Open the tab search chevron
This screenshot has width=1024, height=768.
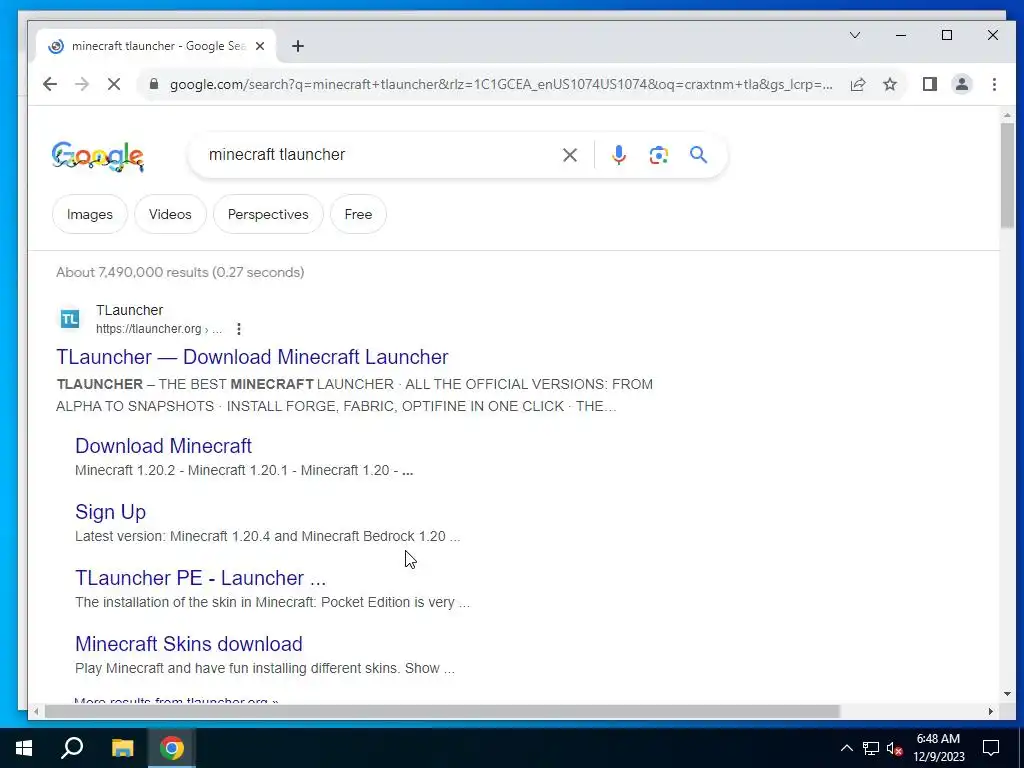pos(855,35)
